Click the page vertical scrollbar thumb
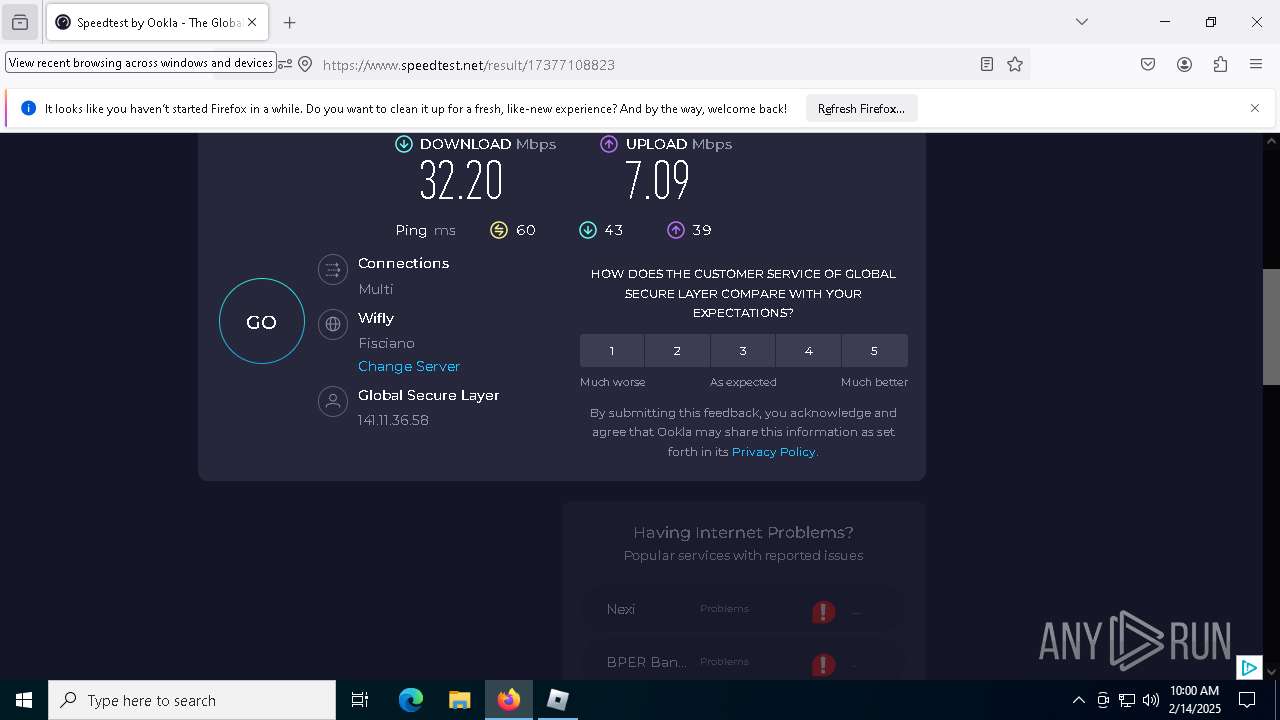Image resolution: width=1280 pixels, height=720 pixels. pyautogui.click(x=1271, y=327)
